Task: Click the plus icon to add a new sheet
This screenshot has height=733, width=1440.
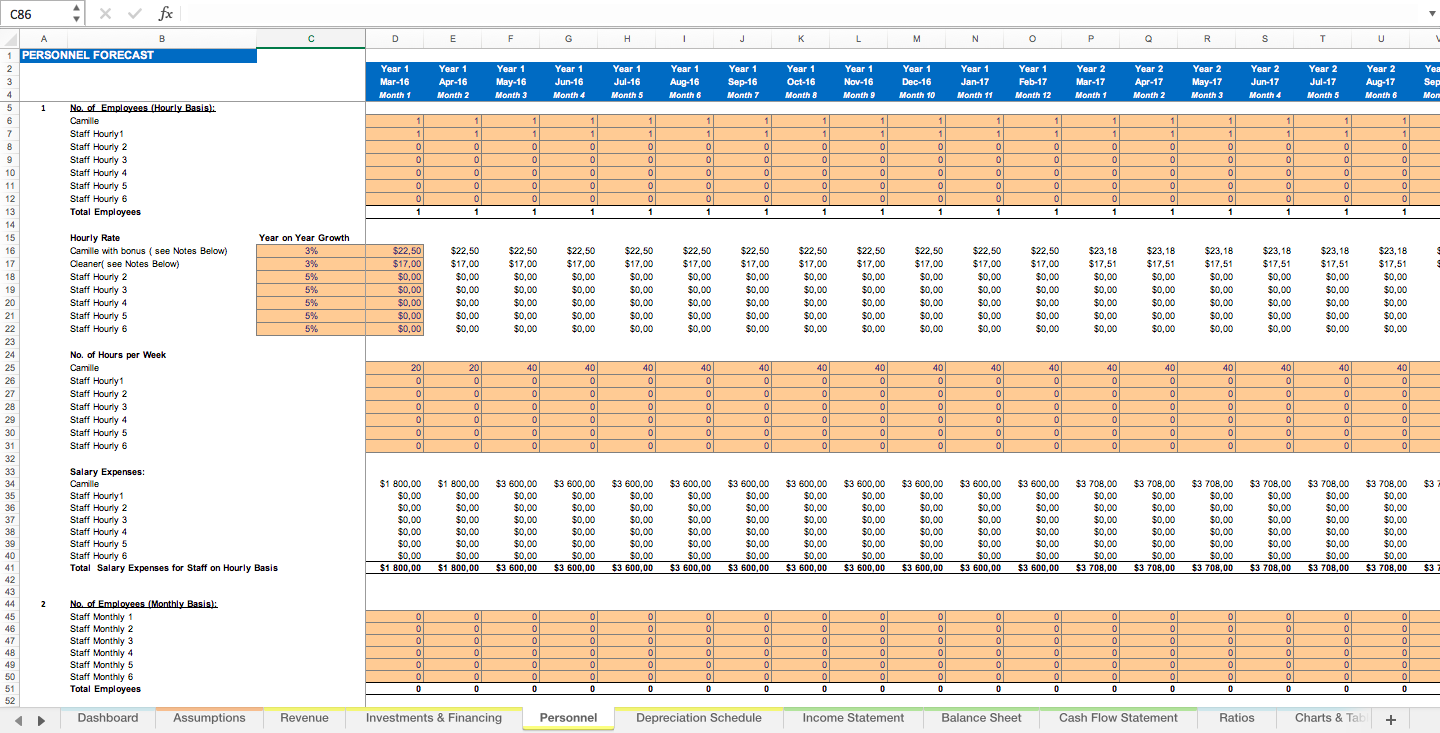Action: point(1391,718)
